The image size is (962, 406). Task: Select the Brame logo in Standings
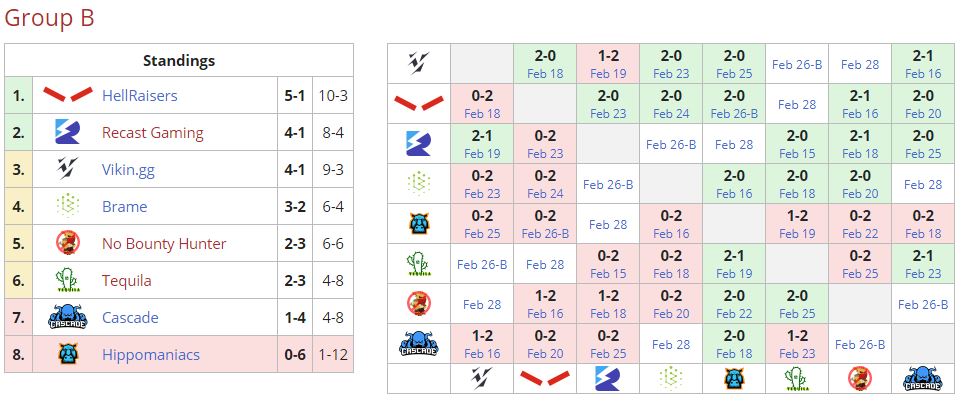tap(68, 207)
